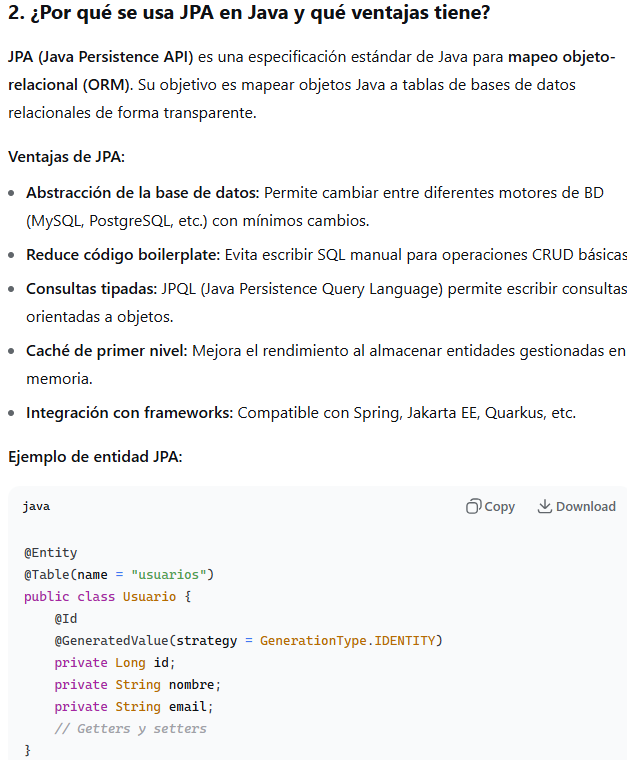
Task: Click the Download button label
Action: tap(586, 507)
